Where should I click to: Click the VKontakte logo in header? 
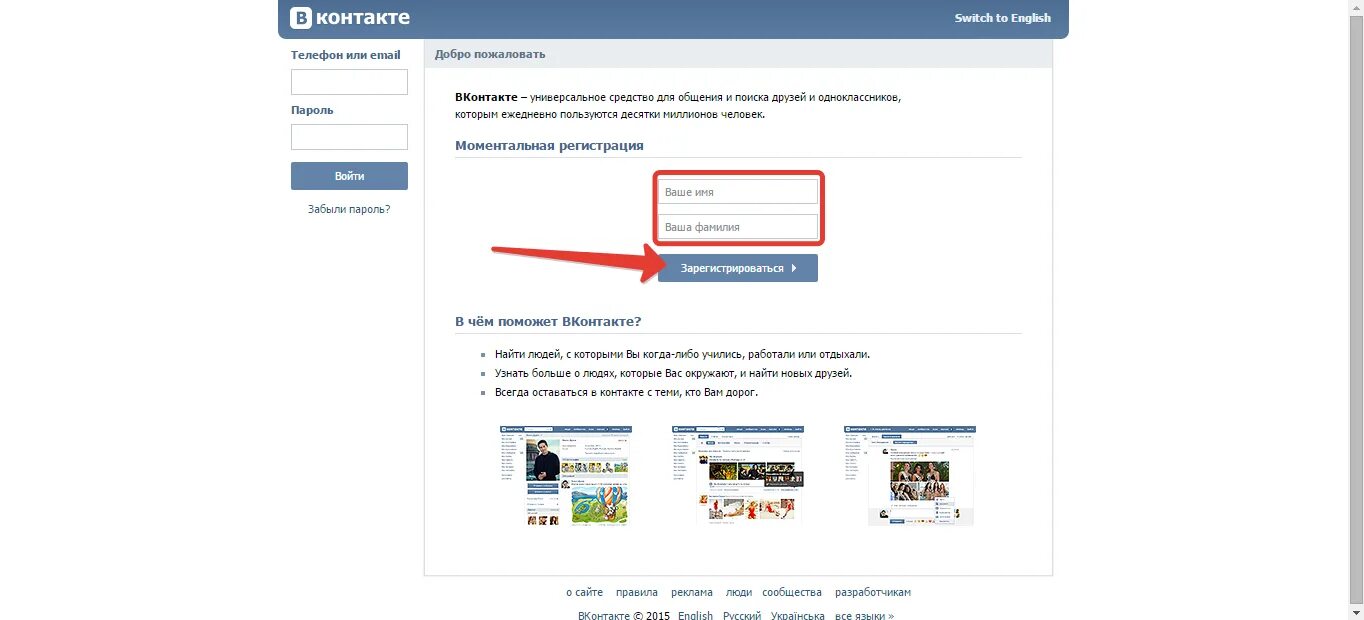350,18
